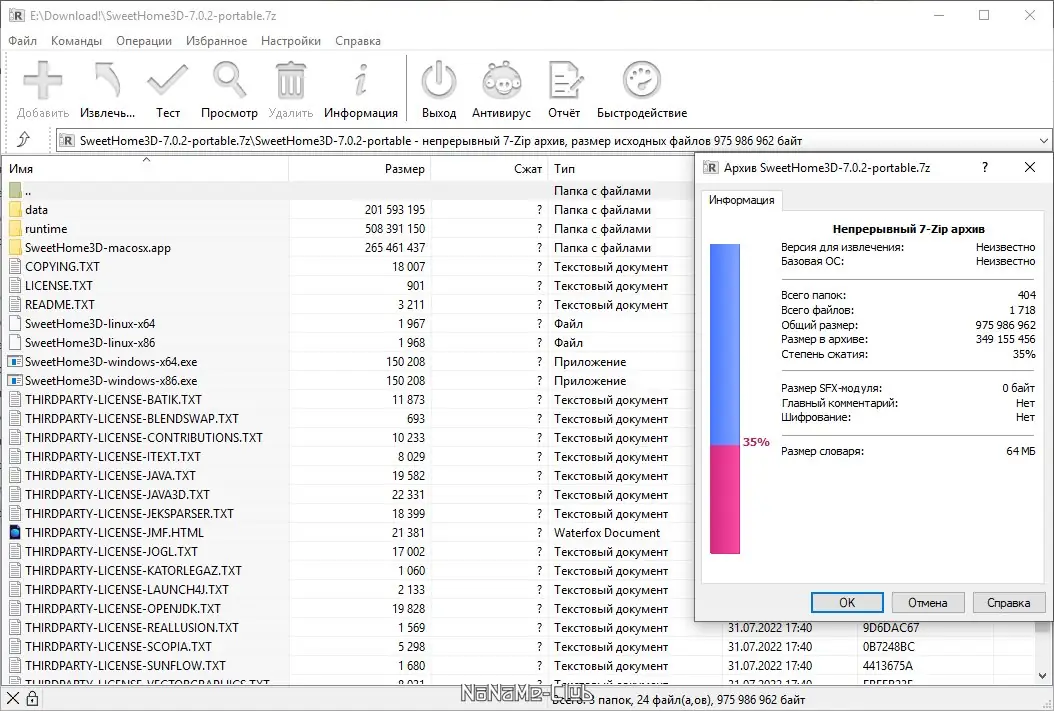Select SweetHome3D-macosx.app folder icon
The width and height of the screenshot is (1054, 711).
[15, 247]
